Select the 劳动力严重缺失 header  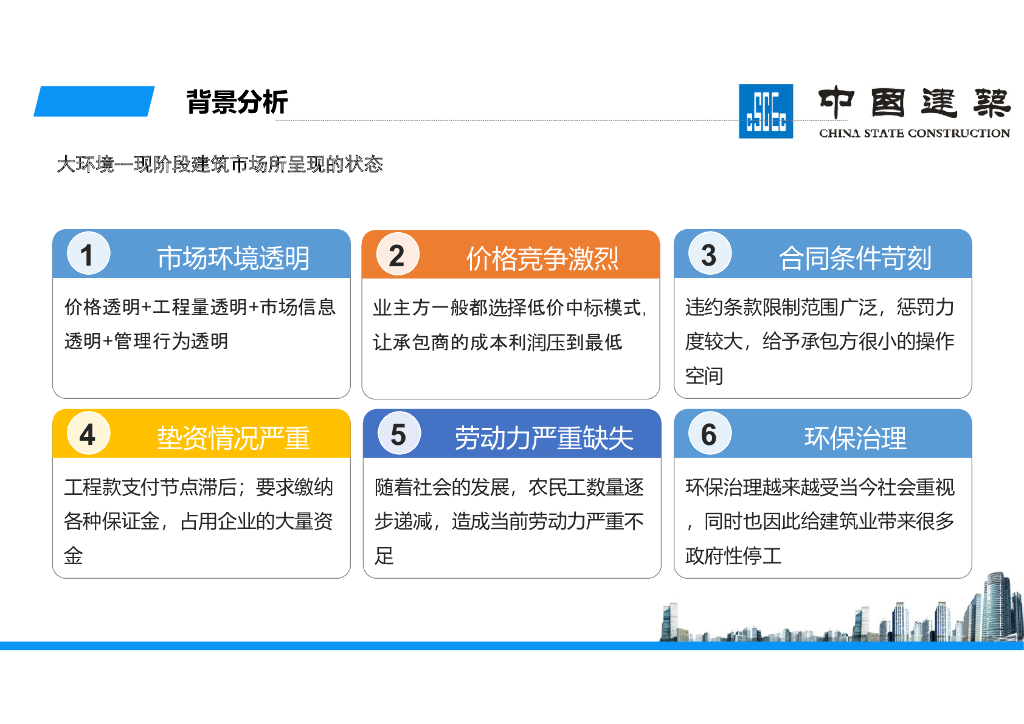[x=543, y=438]
